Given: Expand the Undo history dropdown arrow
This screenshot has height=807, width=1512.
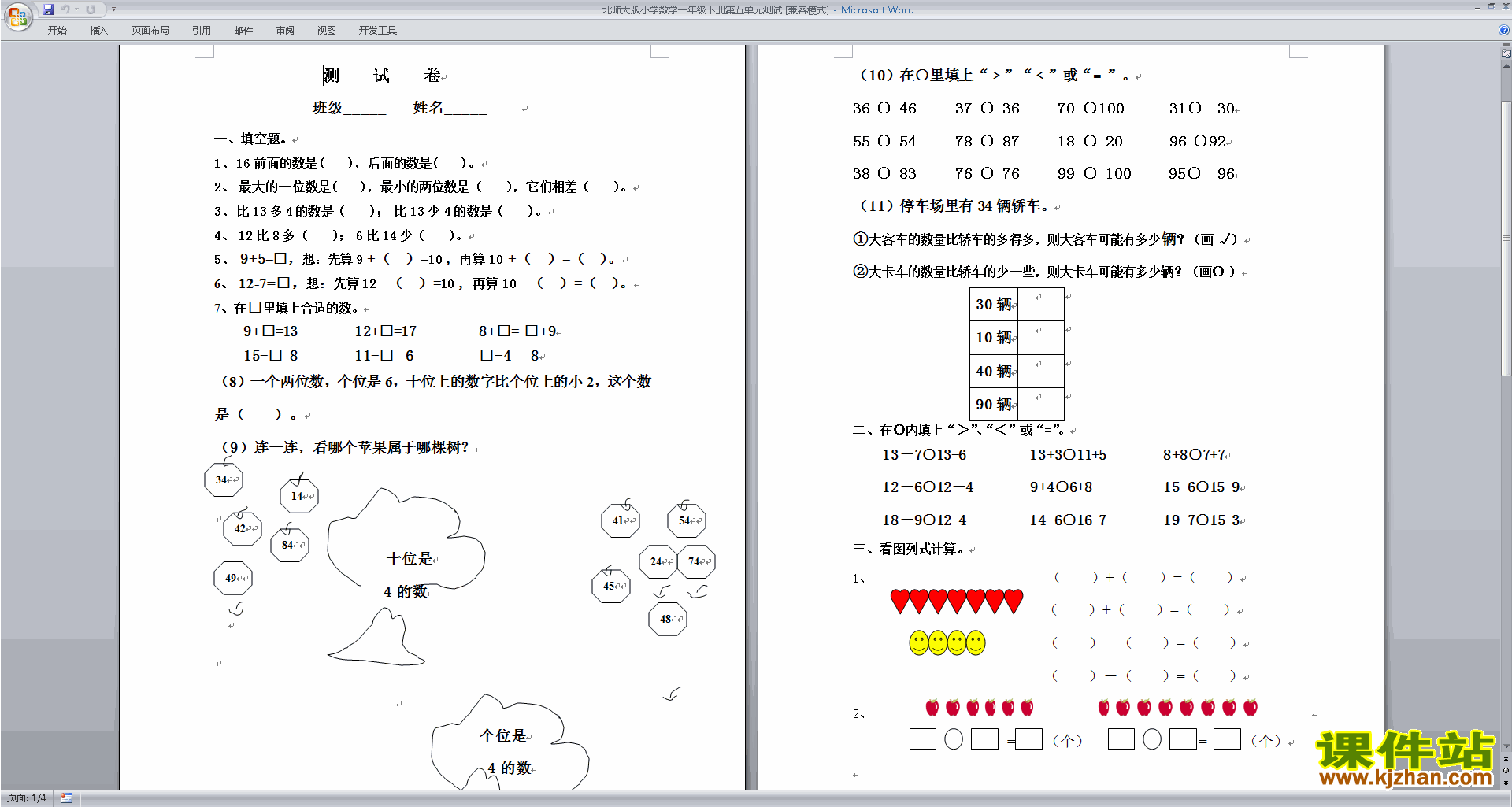Looking at the screenshot, I should click(x=77, y=9).
